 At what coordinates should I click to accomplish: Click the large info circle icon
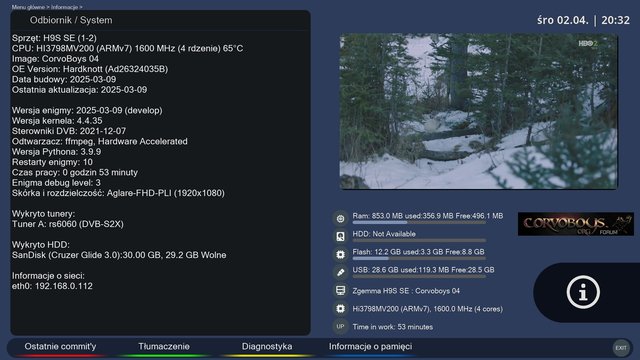coord(583,292)
